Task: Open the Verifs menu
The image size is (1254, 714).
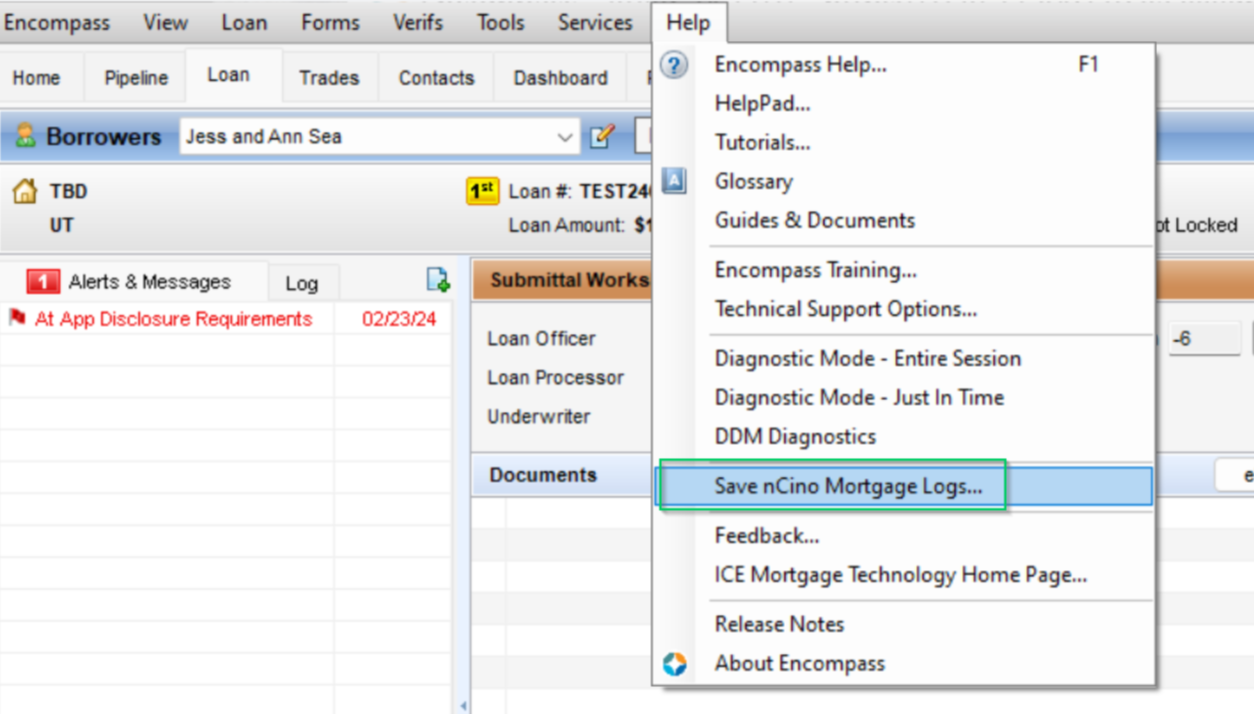Action: [418, 22]
